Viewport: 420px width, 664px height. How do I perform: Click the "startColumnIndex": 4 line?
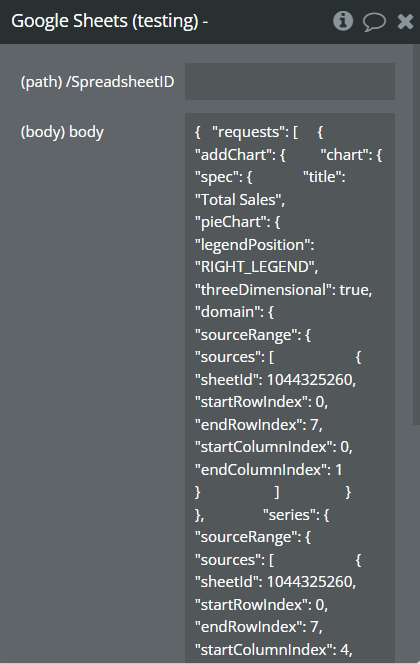[274, 650]
